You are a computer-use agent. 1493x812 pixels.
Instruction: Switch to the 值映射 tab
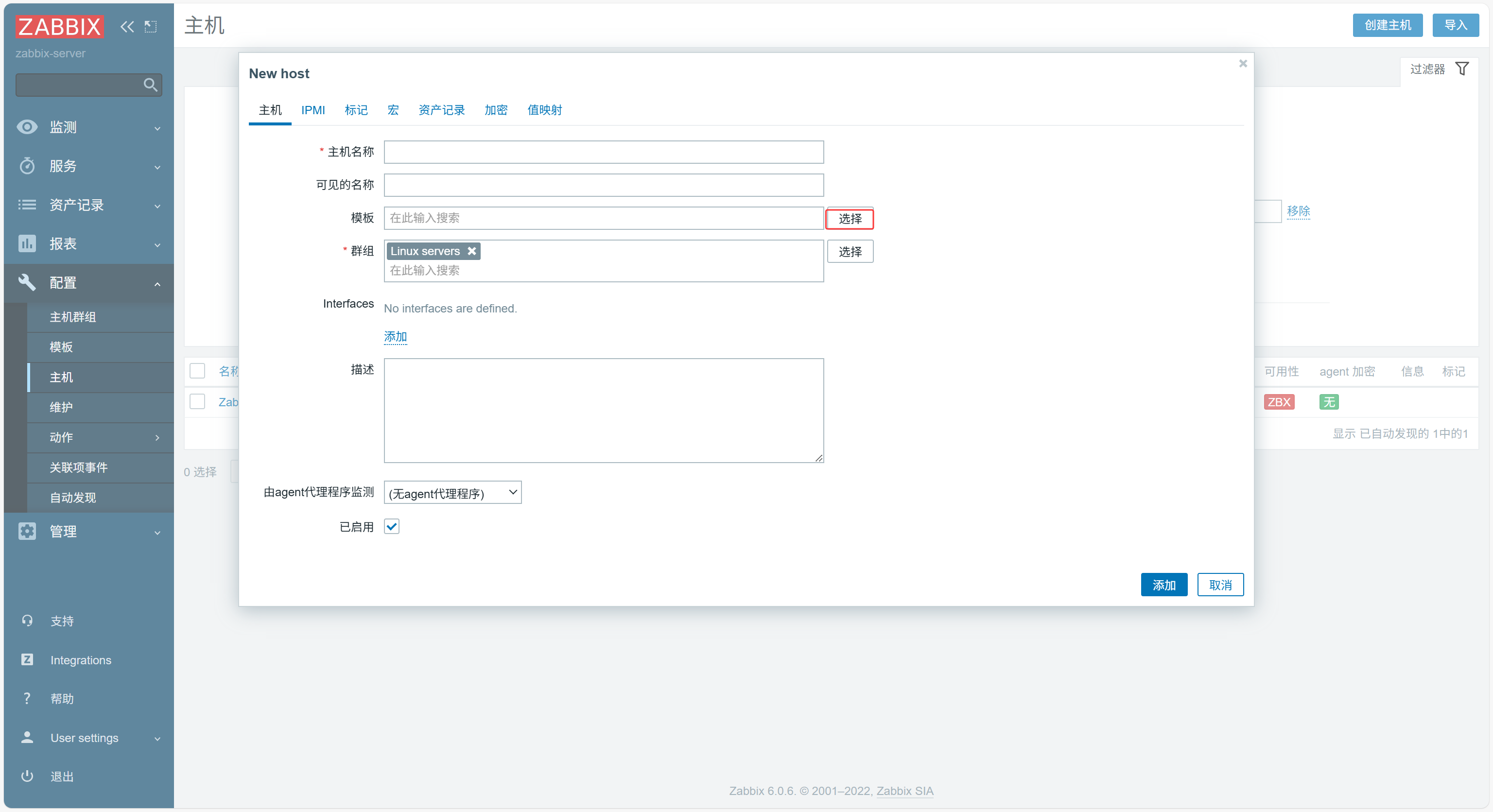pos(545,110)
